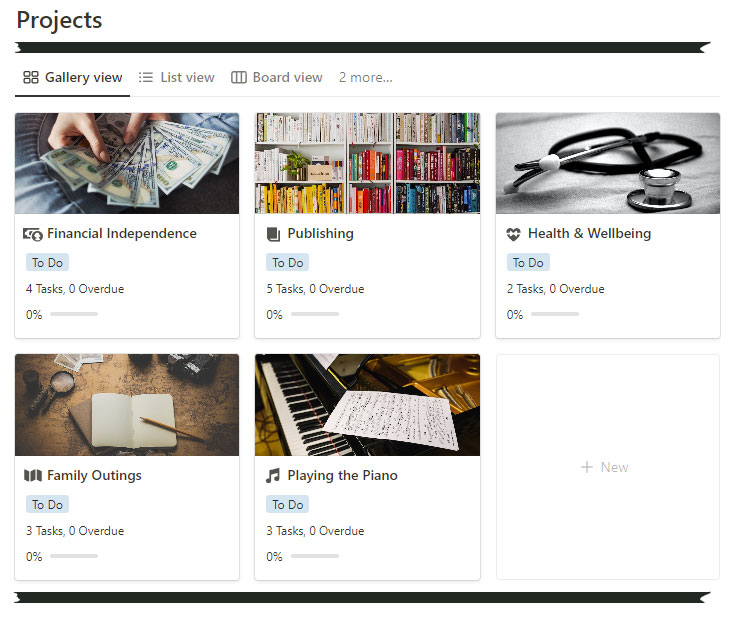Click the stethoscope cover image of Health & Wellbeing
The height and width of the screenshot is (621, 756).
click(x=608, y=163)
